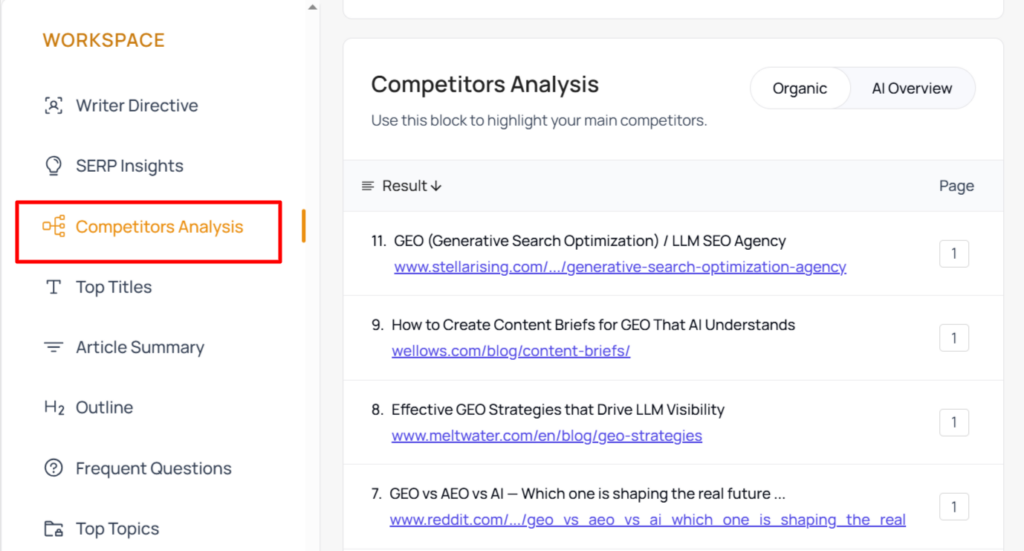
Task: Click the Writer Directive icon
Action: click(54, 105)
